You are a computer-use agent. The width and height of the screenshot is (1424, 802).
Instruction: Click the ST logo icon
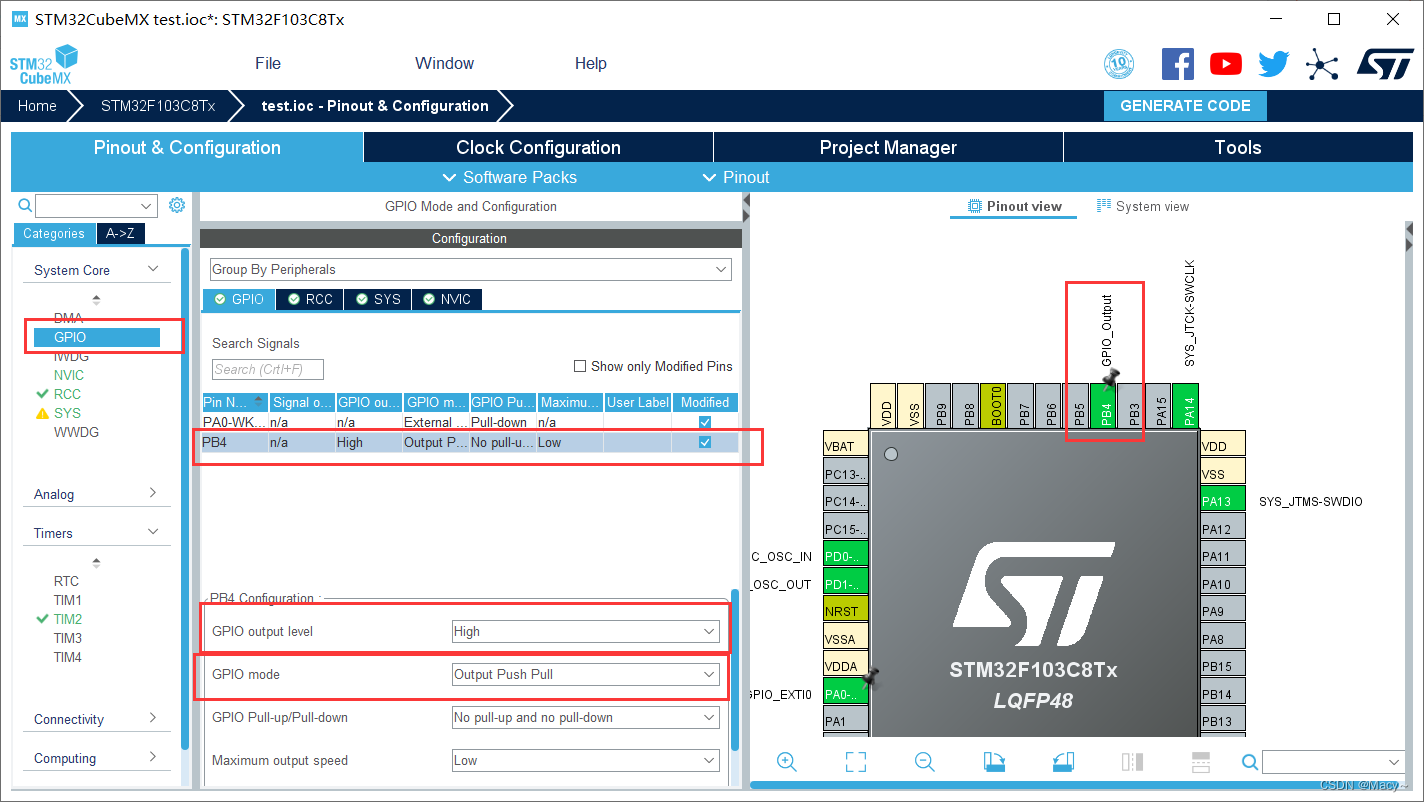point(1385,64)
